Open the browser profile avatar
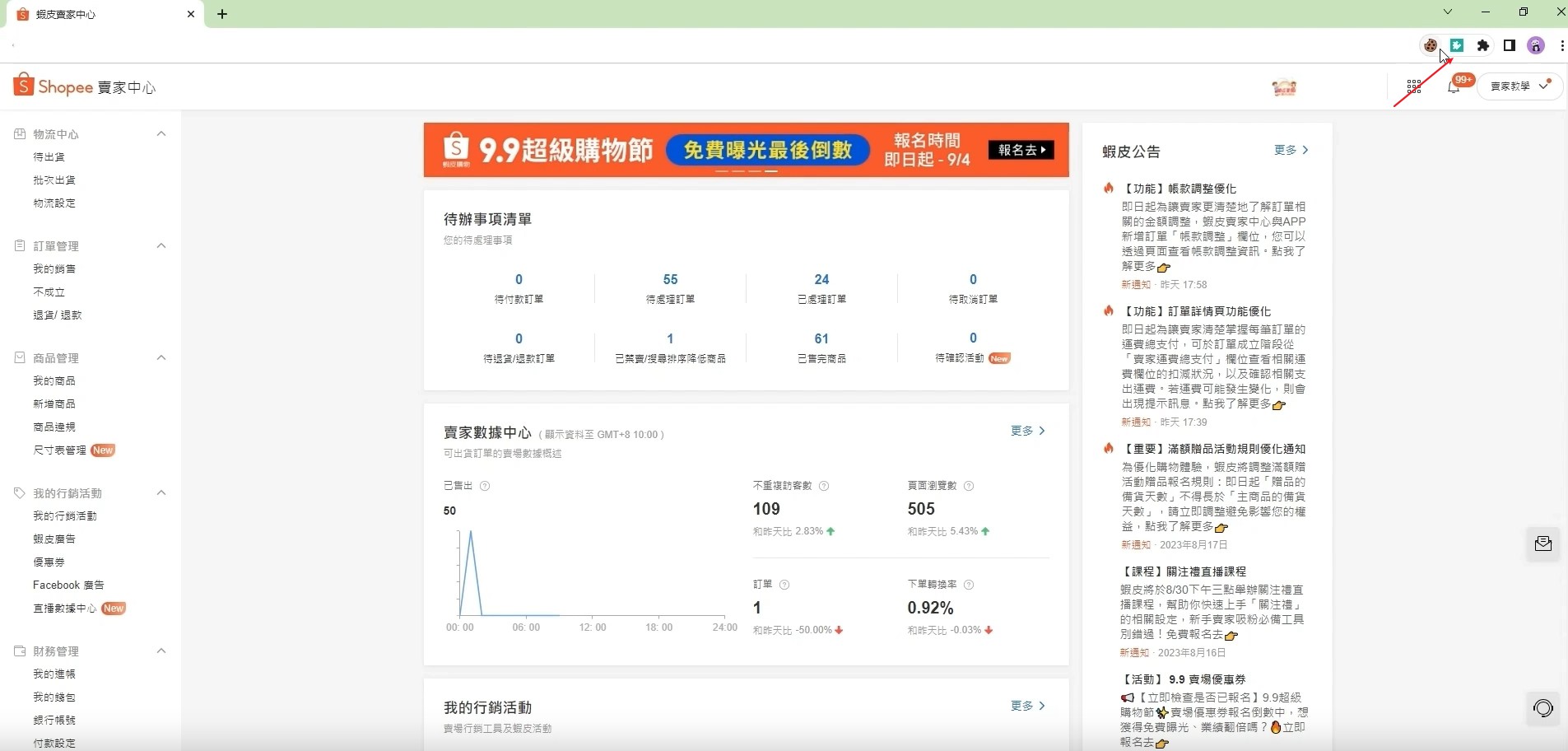Image resolution: width=1568 pixels, height=751 pixels. [x=1536, y=45]
